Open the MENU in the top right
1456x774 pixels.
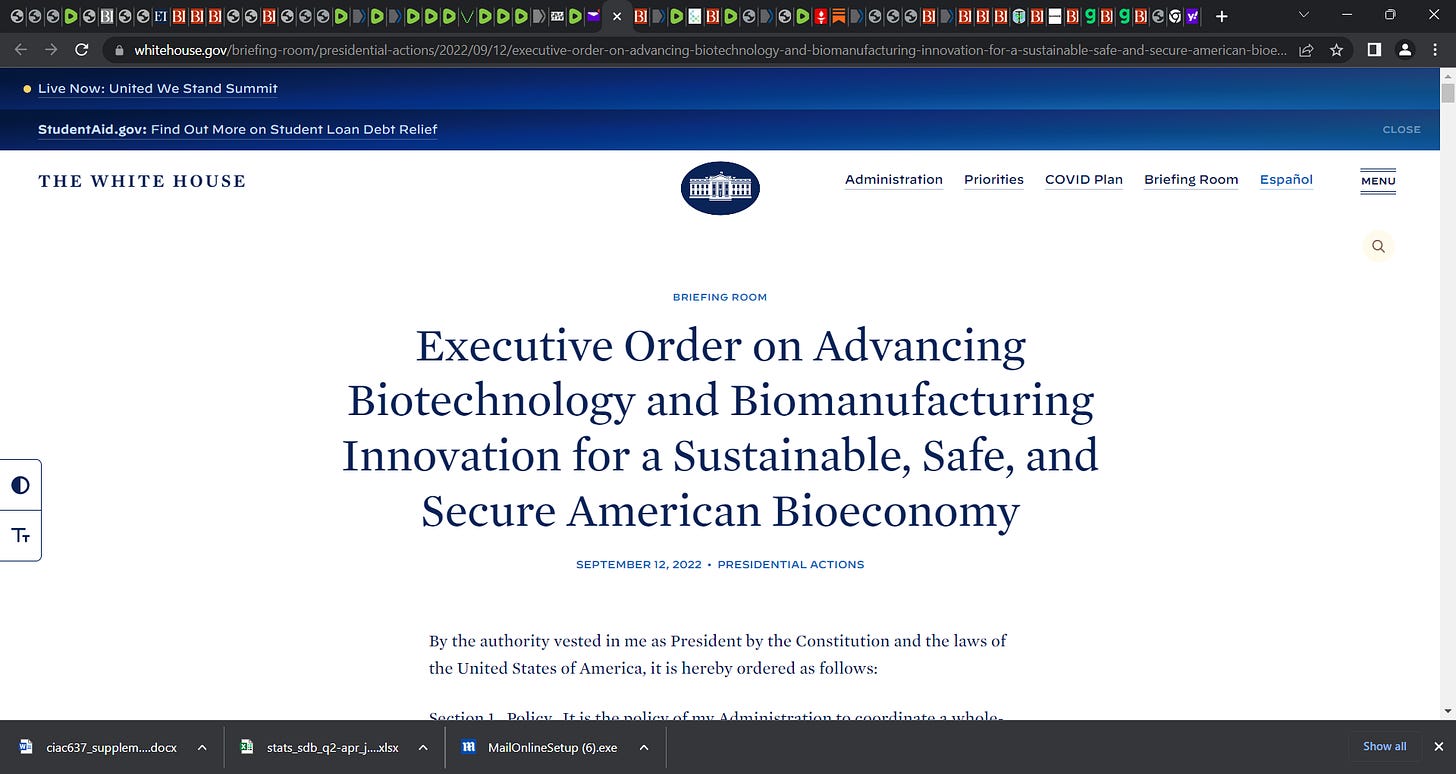click(1377, 181)
